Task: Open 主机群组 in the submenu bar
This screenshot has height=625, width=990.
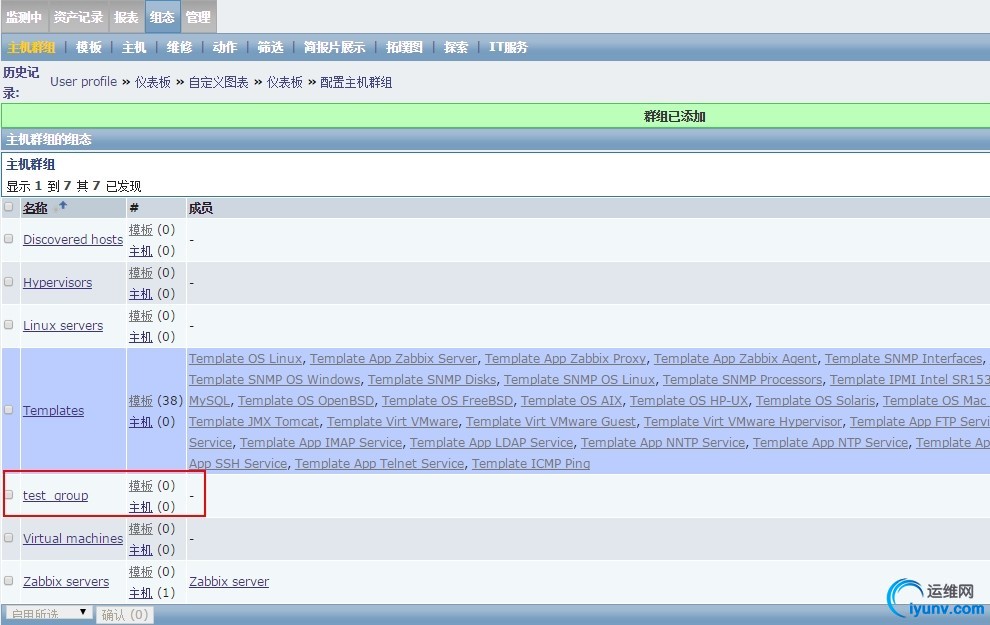Action: (x=32, y=47)
